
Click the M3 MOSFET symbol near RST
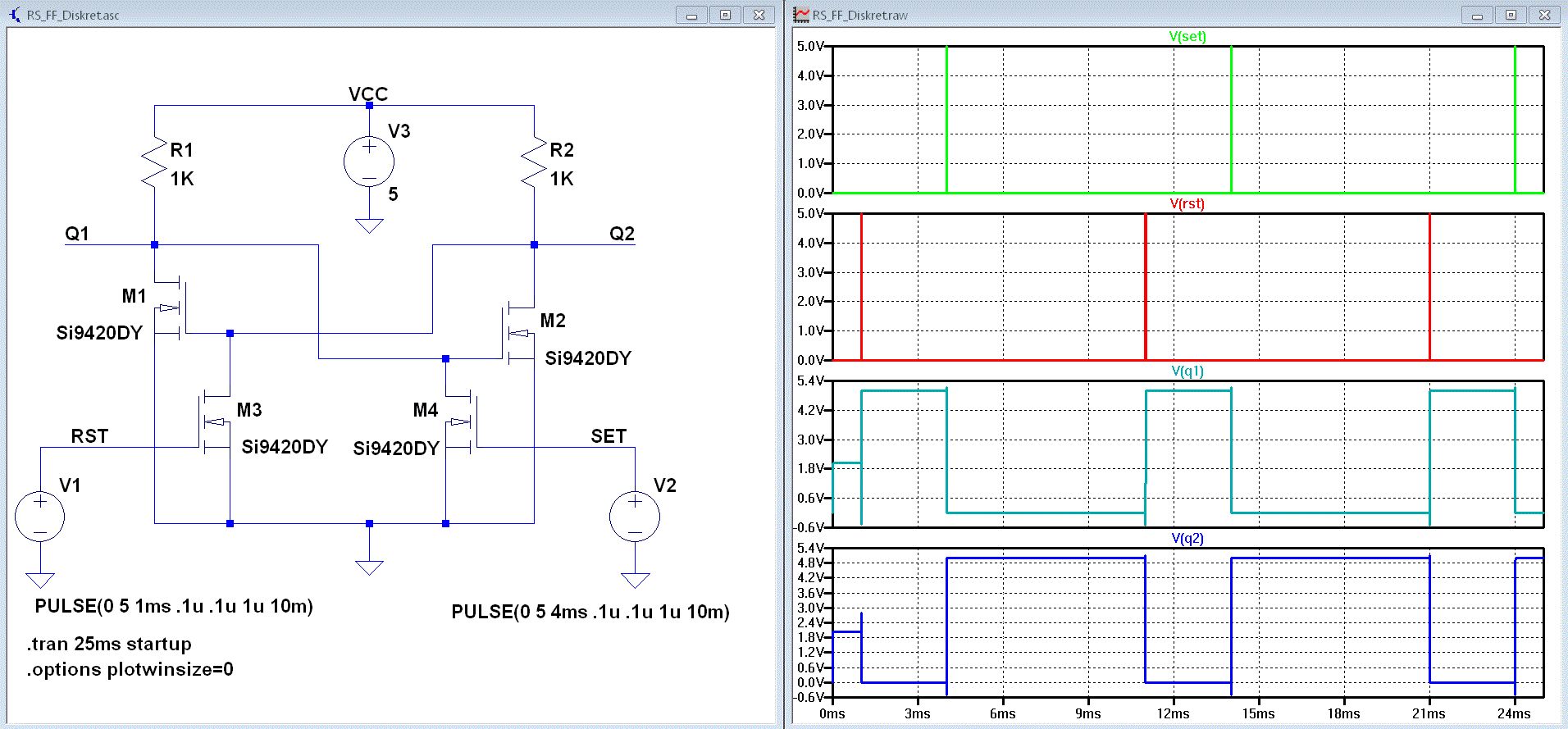click(x=215, y=422)
